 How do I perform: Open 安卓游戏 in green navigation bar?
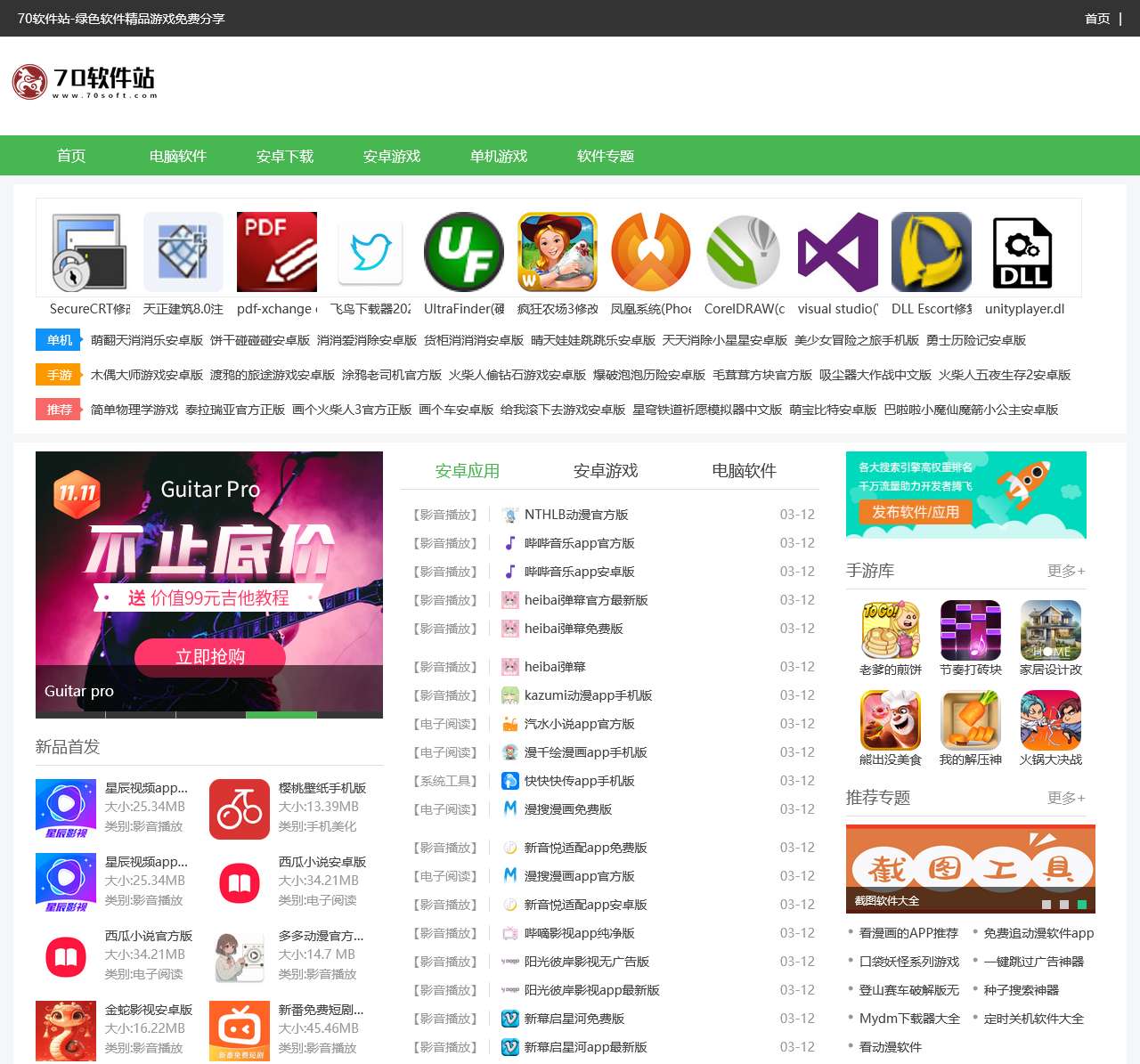[392, 156]
